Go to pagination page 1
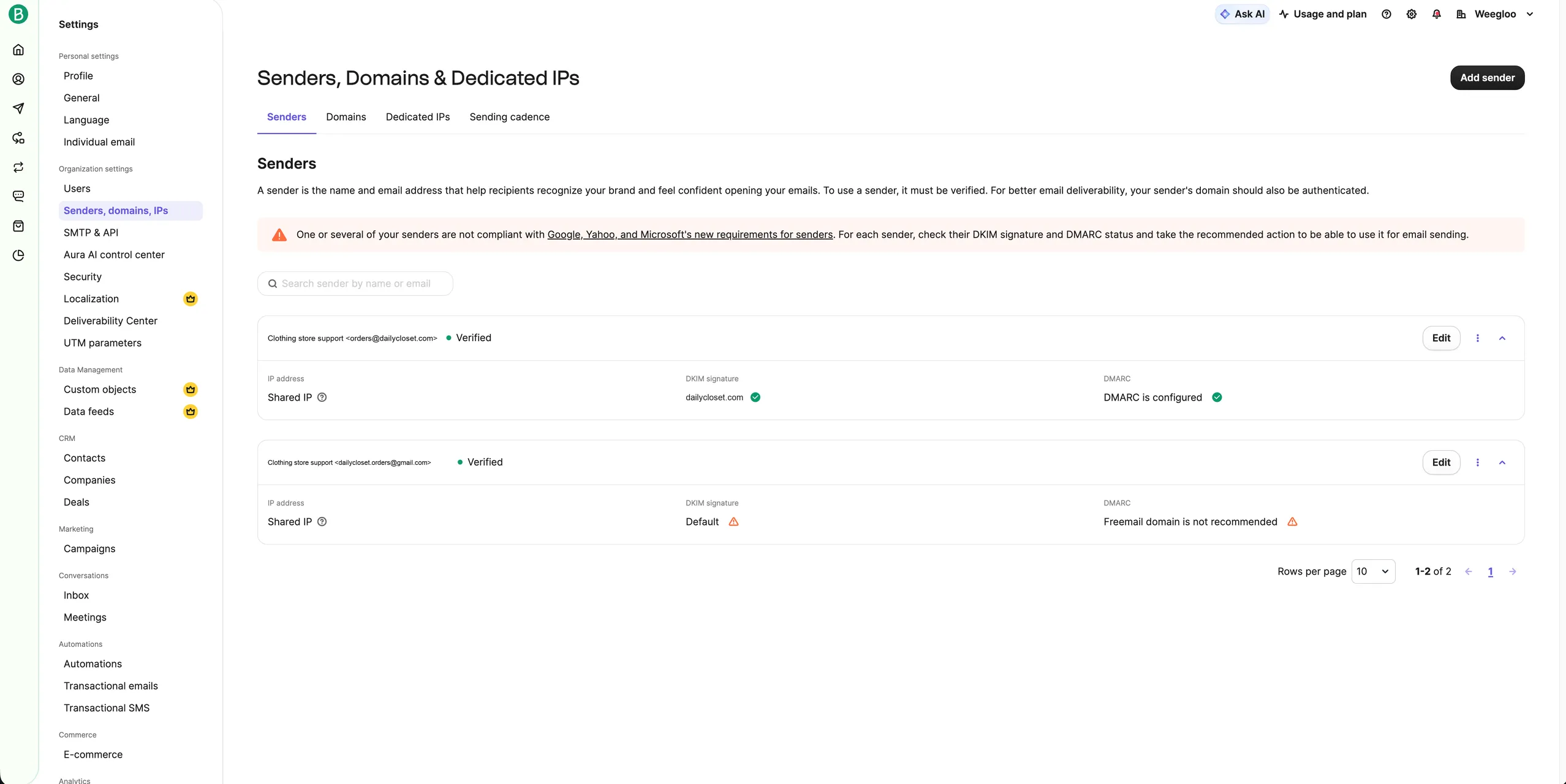 click(1491, 571)
